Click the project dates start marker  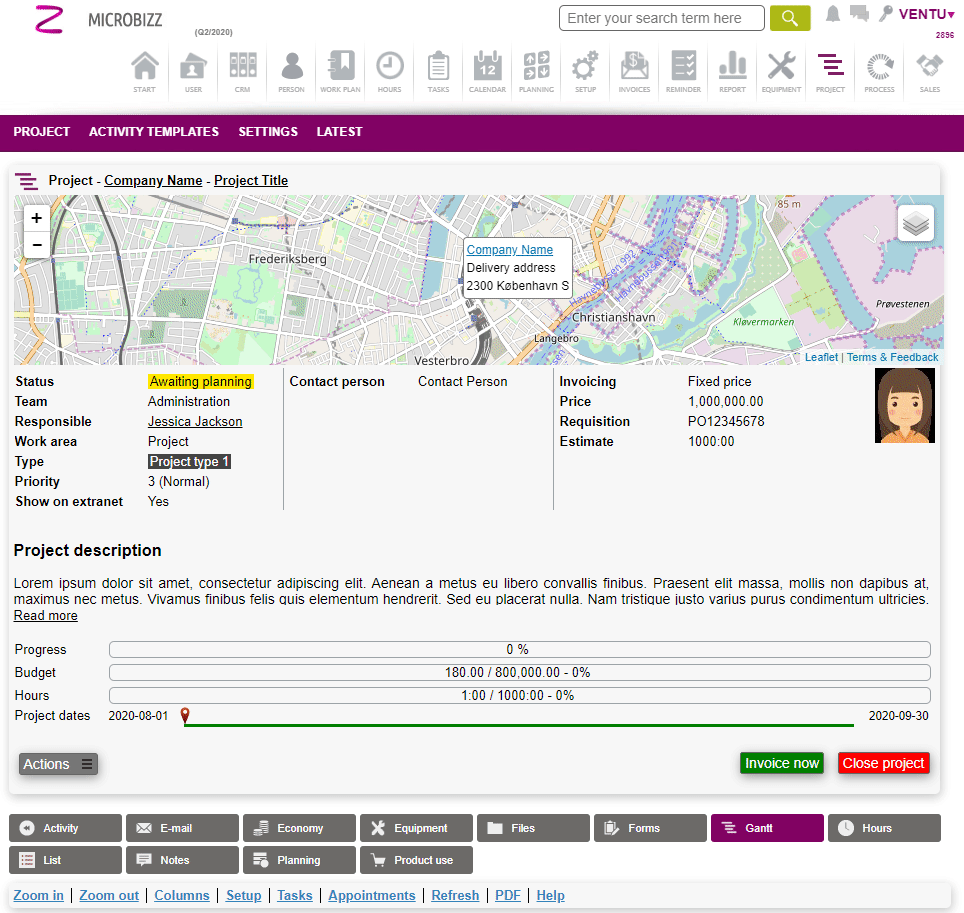(185, 715)
